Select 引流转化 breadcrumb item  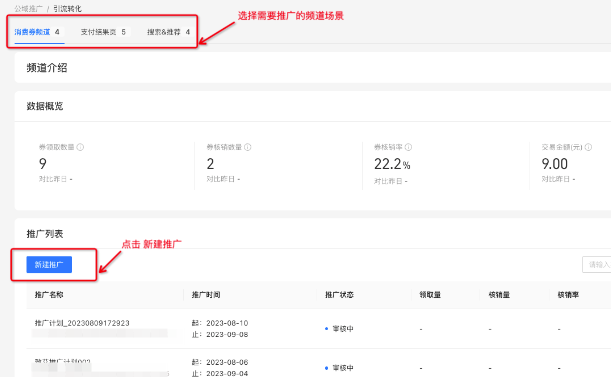click(67, 9)
